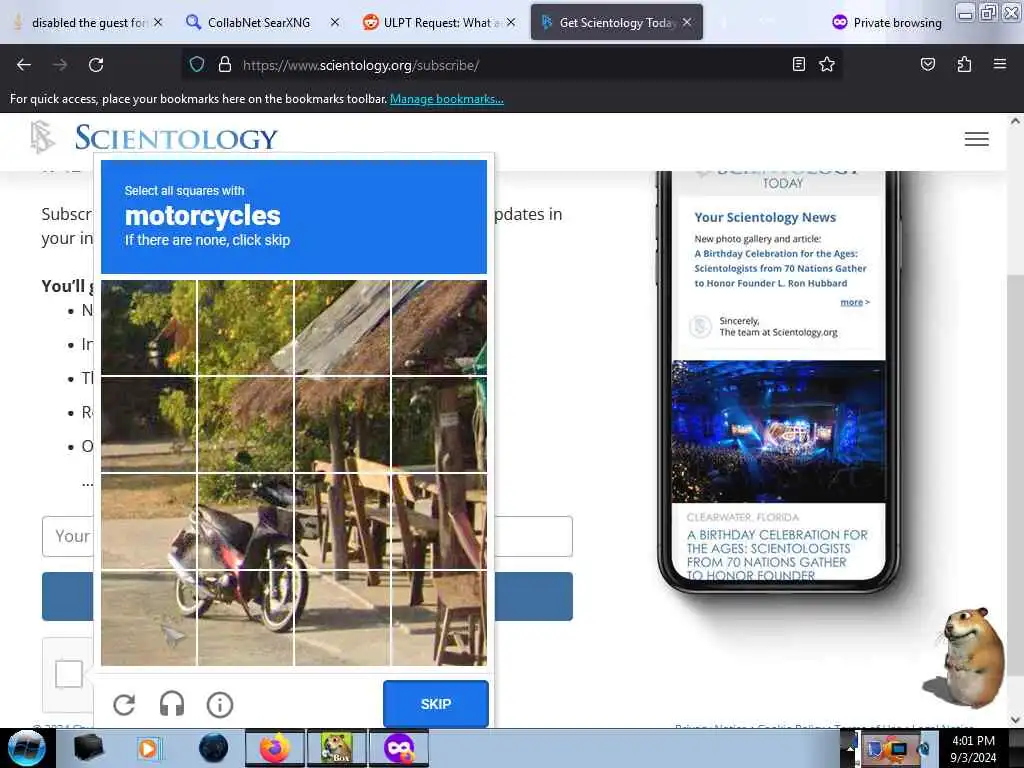Click the Private browsing indicator
This screenshot has height=768, width=1024.
click(887, 23)
